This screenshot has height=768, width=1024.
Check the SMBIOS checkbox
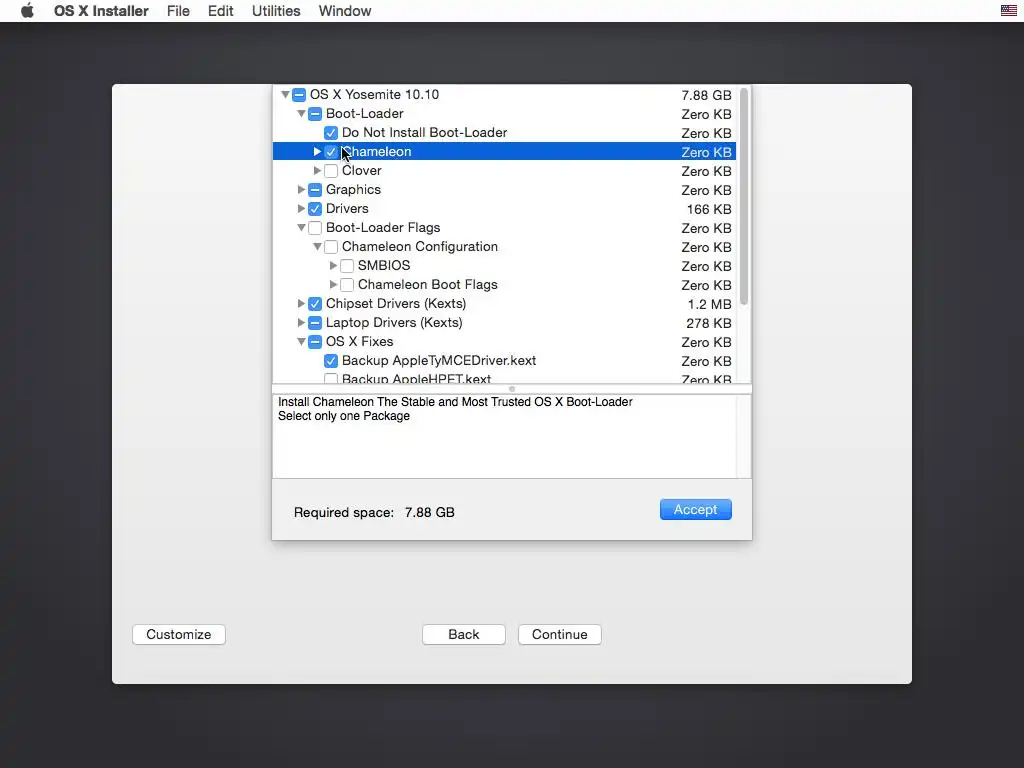[347, 266]
